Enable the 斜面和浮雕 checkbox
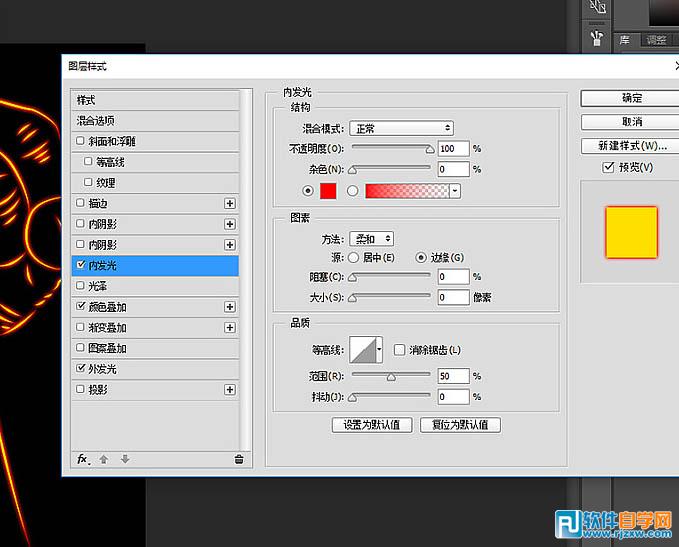Screen dimensions: 679x547 pos(80,141)
